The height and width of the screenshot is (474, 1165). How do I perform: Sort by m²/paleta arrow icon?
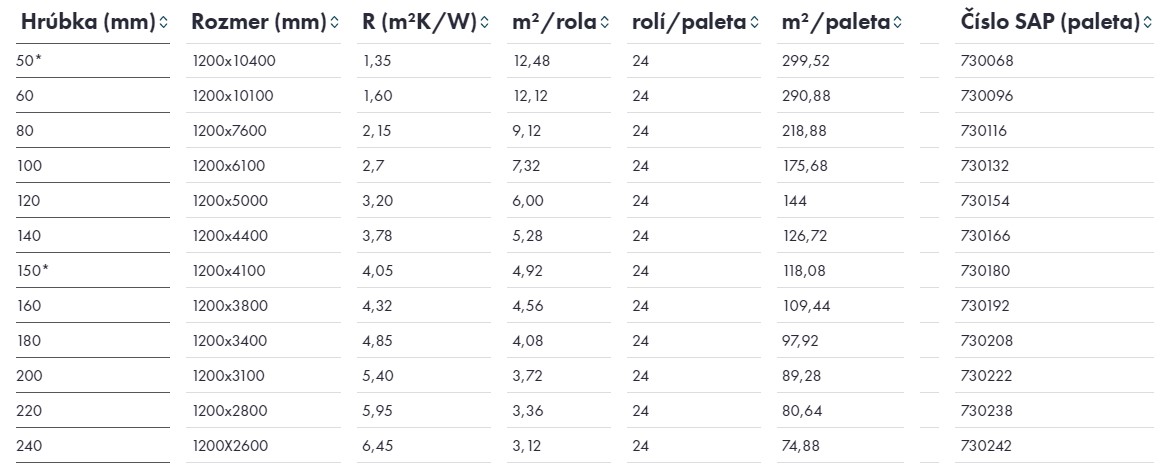[898, 23]
